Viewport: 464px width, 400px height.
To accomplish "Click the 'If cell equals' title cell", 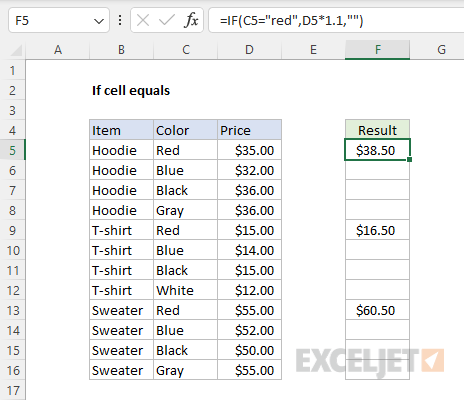I will click(x=131, y=90).
